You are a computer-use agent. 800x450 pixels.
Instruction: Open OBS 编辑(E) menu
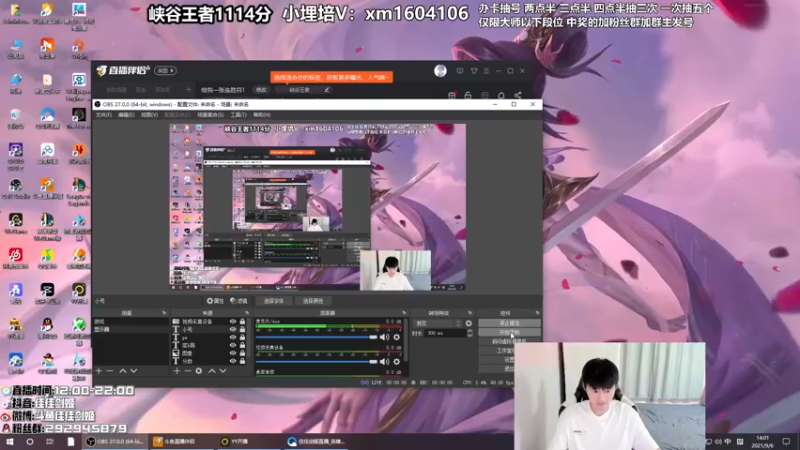[126, 115]
